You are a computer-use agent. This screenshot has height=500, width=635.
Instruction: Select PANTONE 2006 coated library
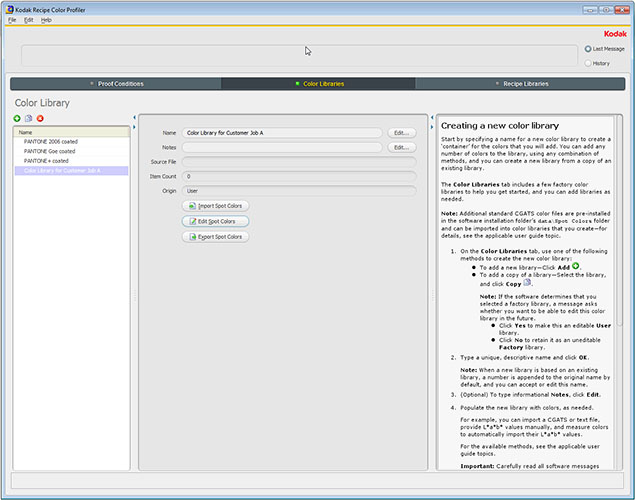tap(72, 142)
